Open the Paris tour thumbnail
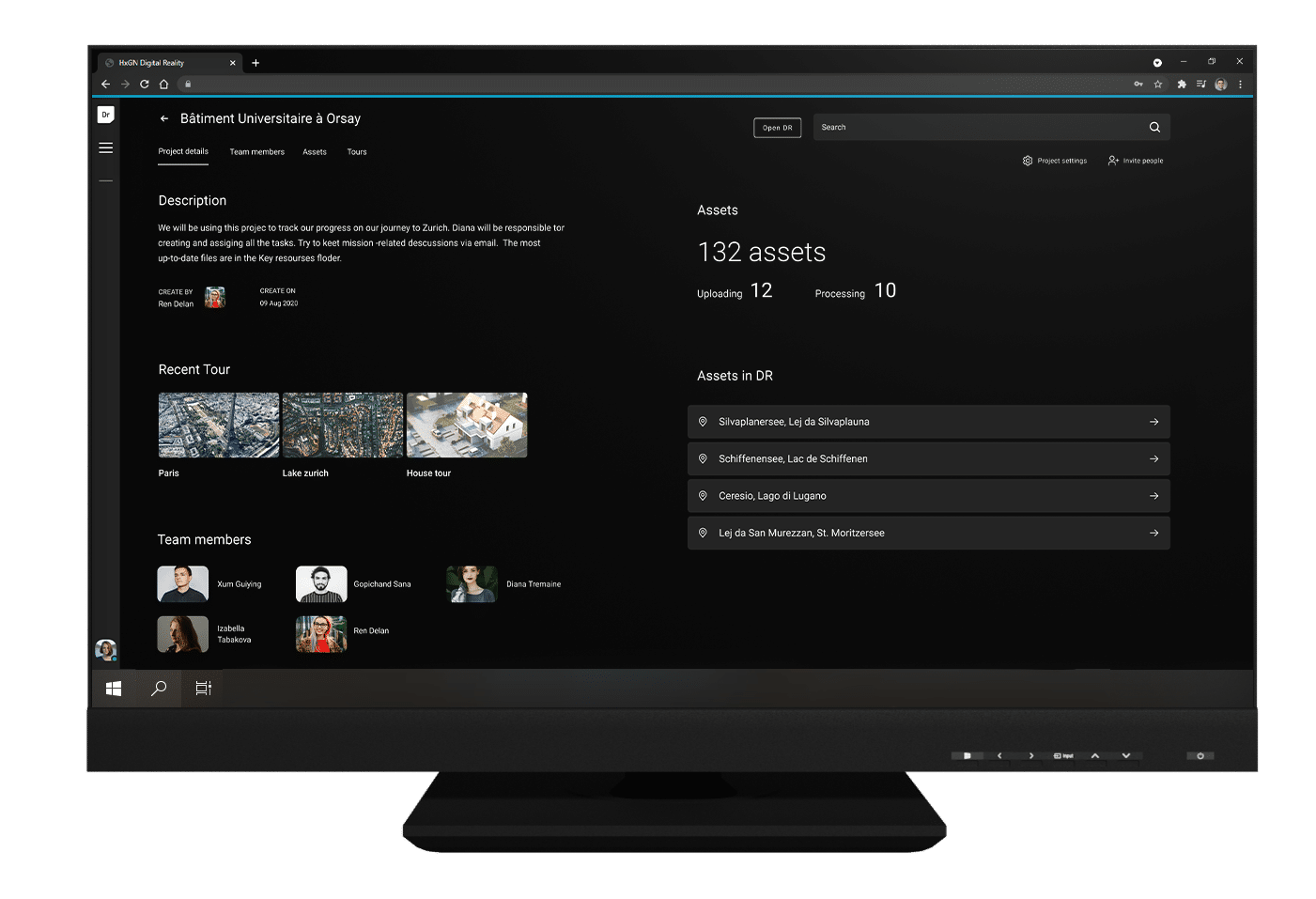Screen dimensions: 1316x899 click(x=219, y=426)
